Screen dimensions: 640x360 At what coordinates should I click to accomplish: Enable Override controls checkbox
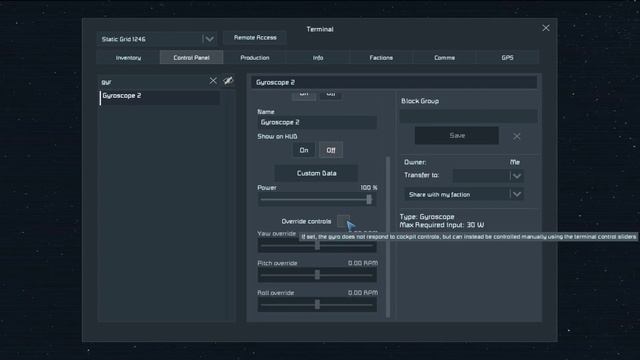point(343,221)
